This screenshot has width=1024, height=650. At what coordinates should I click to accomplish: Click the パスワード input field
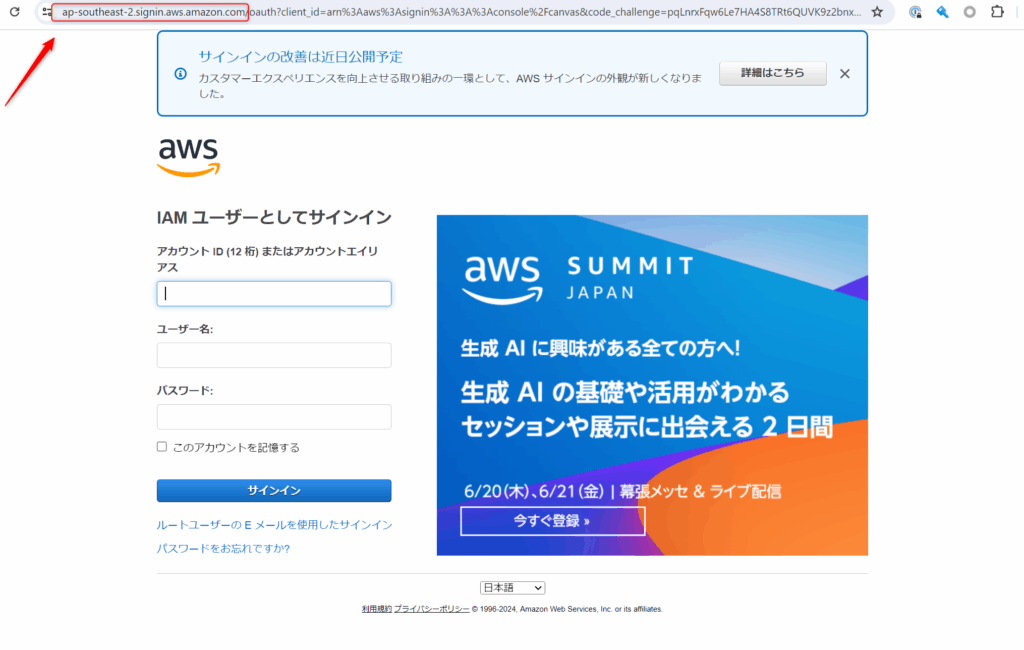click(274, 417)
